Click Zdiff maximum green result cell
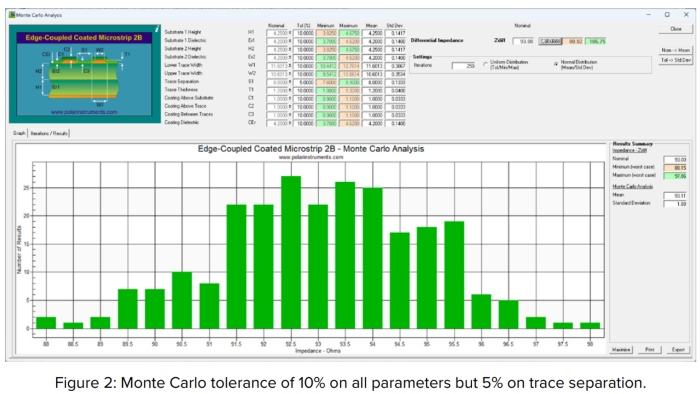Image resolution: width=700 pixels, height=394 pixels. point(595,41)
